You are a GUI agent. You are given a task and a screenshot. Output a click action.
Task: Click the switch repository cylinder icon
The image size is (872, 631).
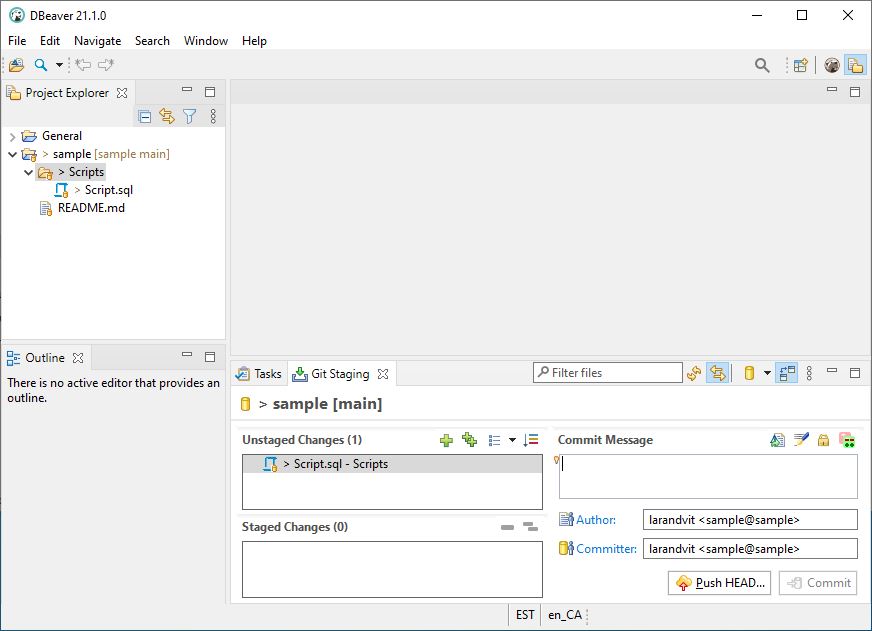(x=749, y=373)
